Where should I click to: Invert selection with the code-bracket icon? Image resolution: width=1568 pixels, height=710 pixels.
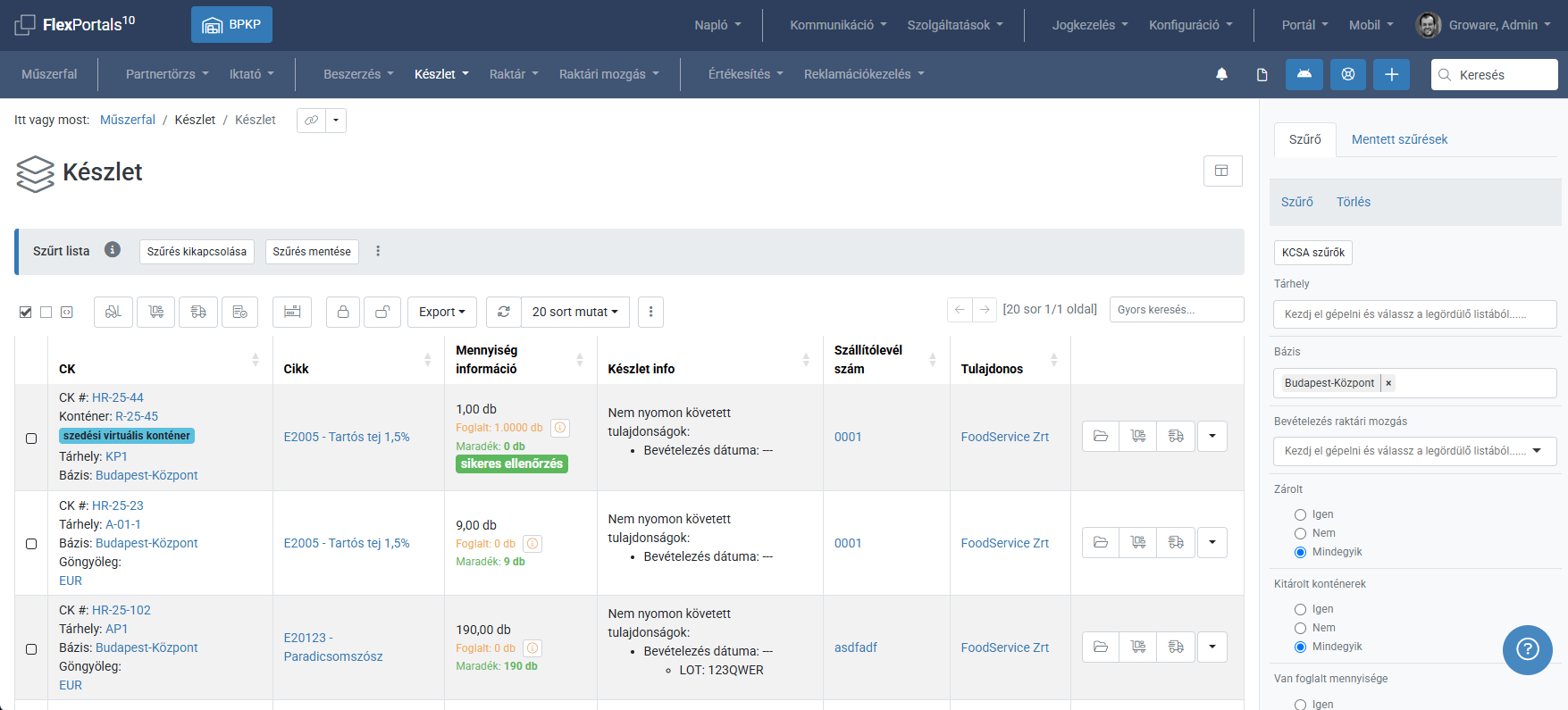coord(67,312)
